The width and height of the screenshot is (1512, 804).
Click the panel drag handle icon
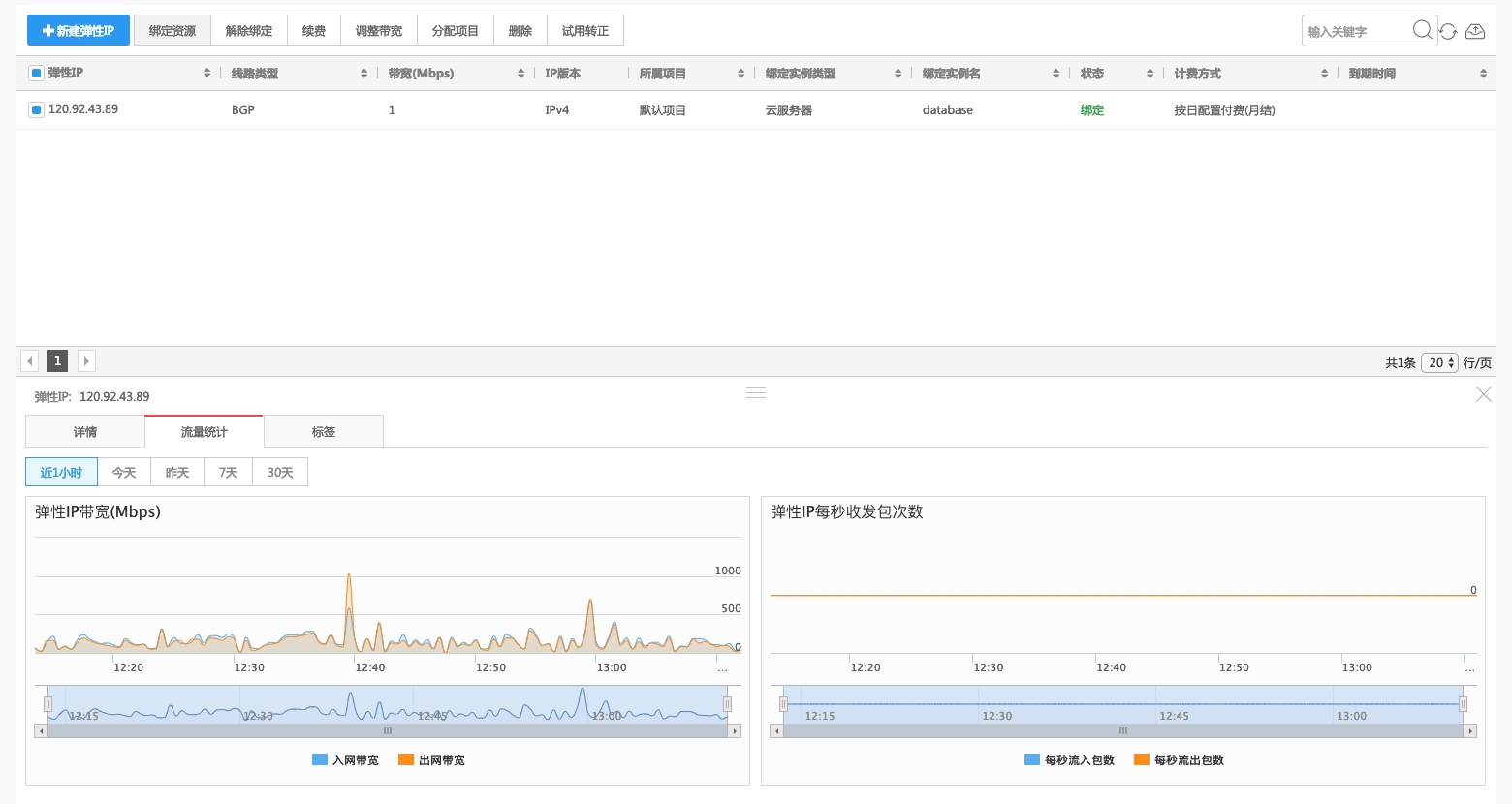756,392
